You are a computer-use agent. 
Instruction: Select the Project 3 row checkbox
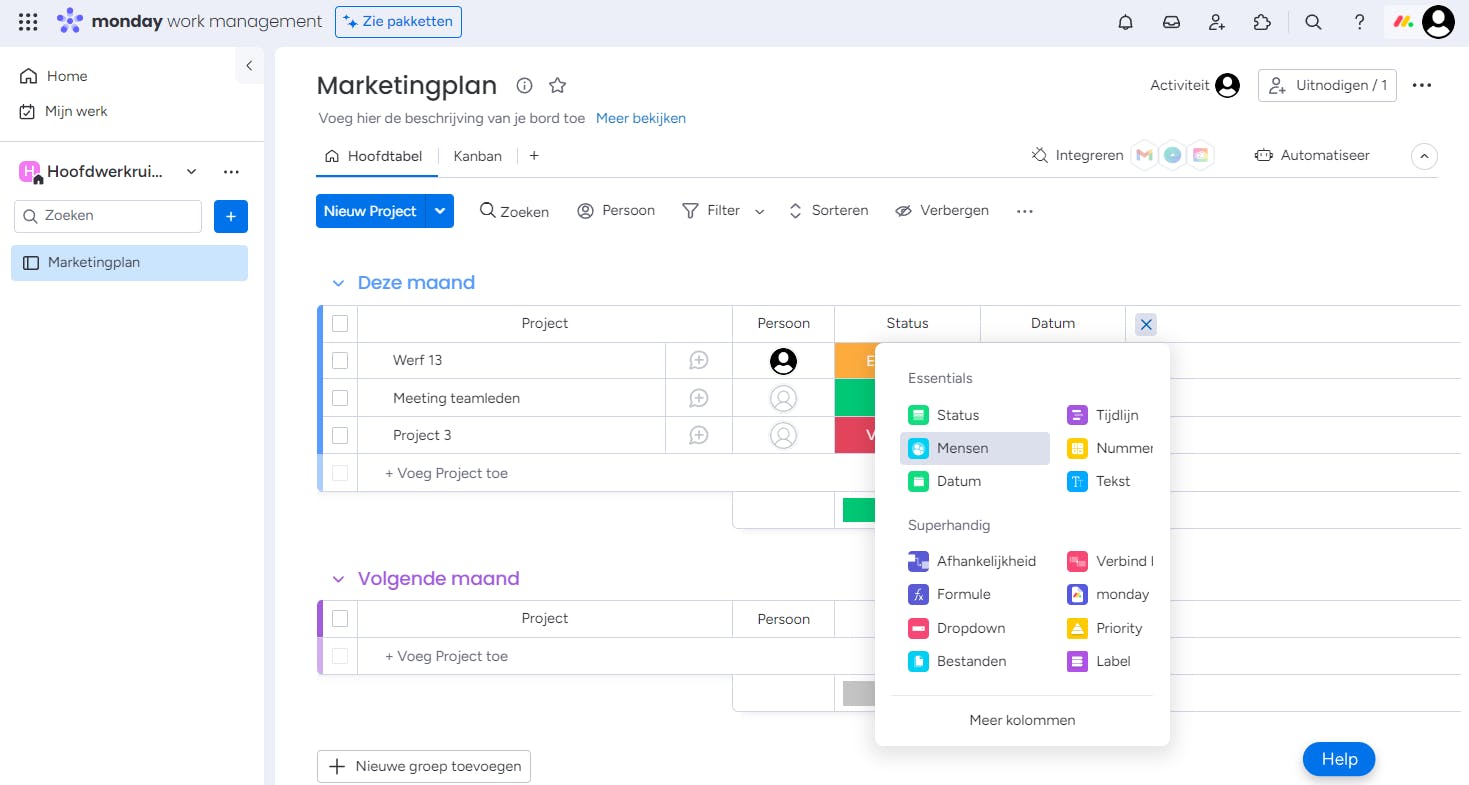click(x=340, y=435)
